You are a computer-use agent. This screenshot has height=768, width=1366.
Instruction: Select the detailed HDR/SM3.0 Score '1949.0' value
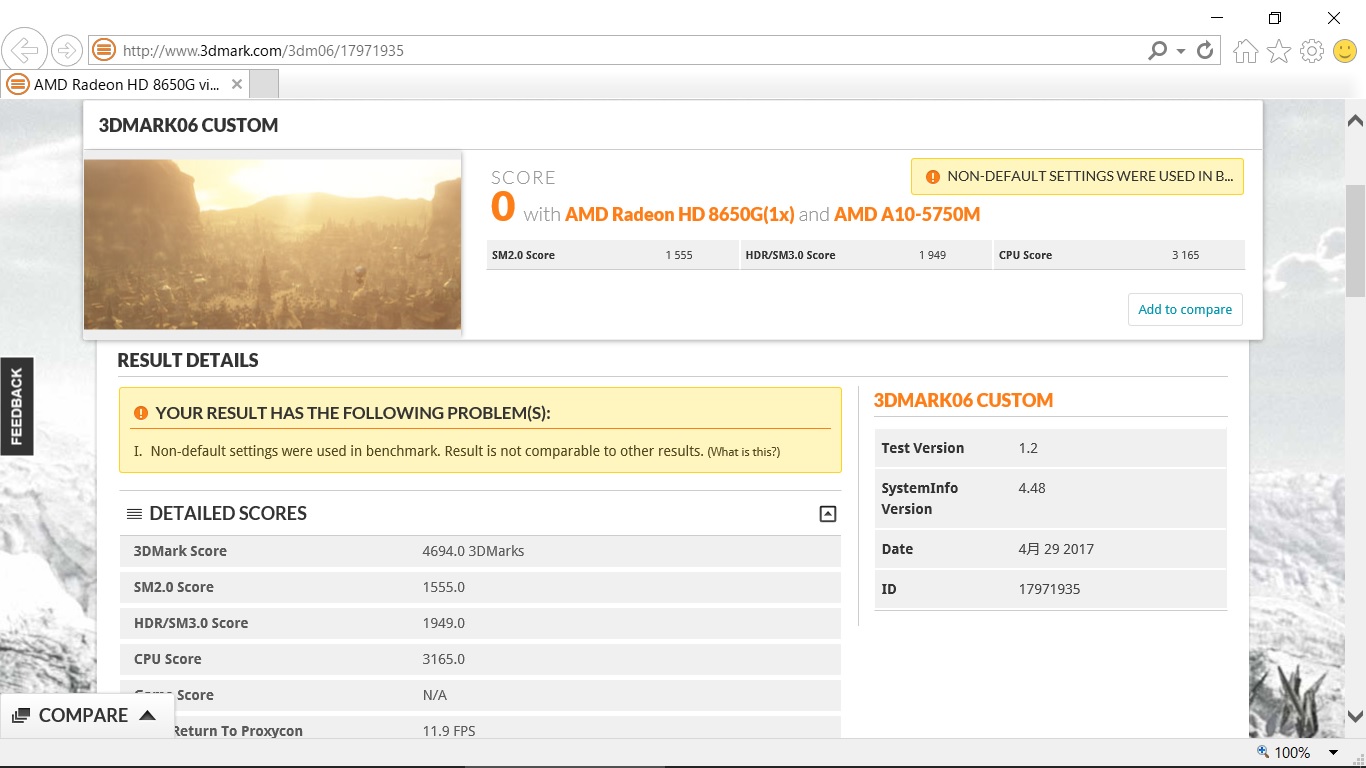(443, 623)
